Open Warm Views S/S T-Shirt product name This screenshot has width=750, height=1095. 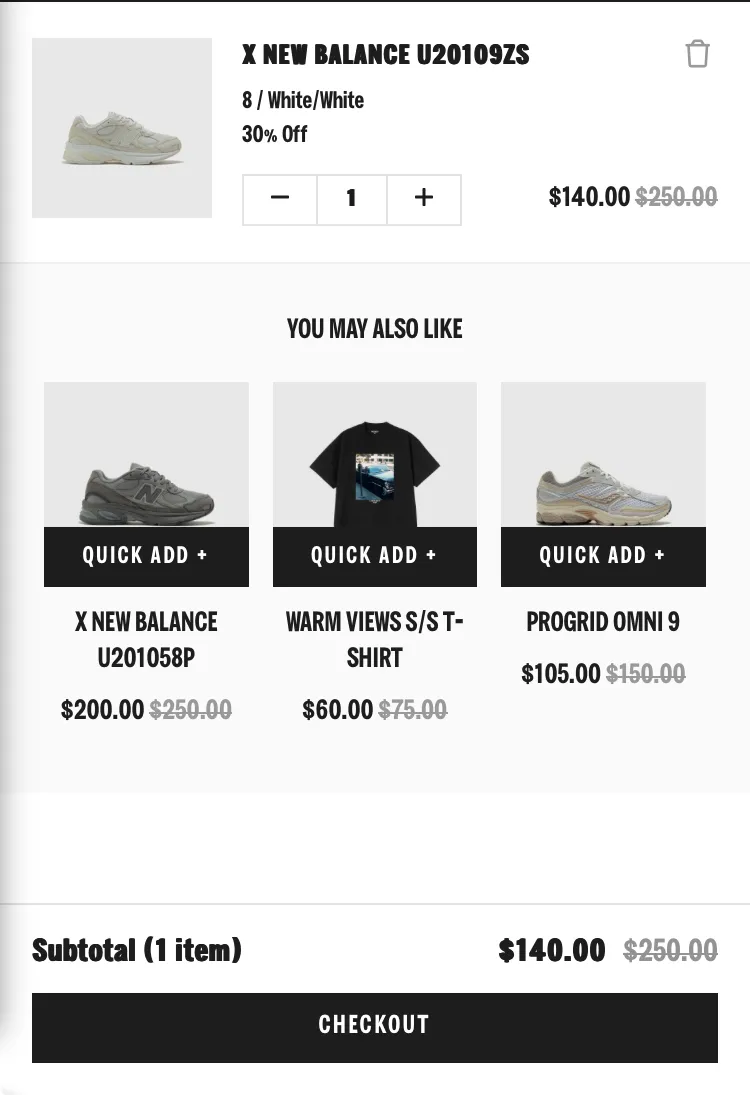point(374,639)
